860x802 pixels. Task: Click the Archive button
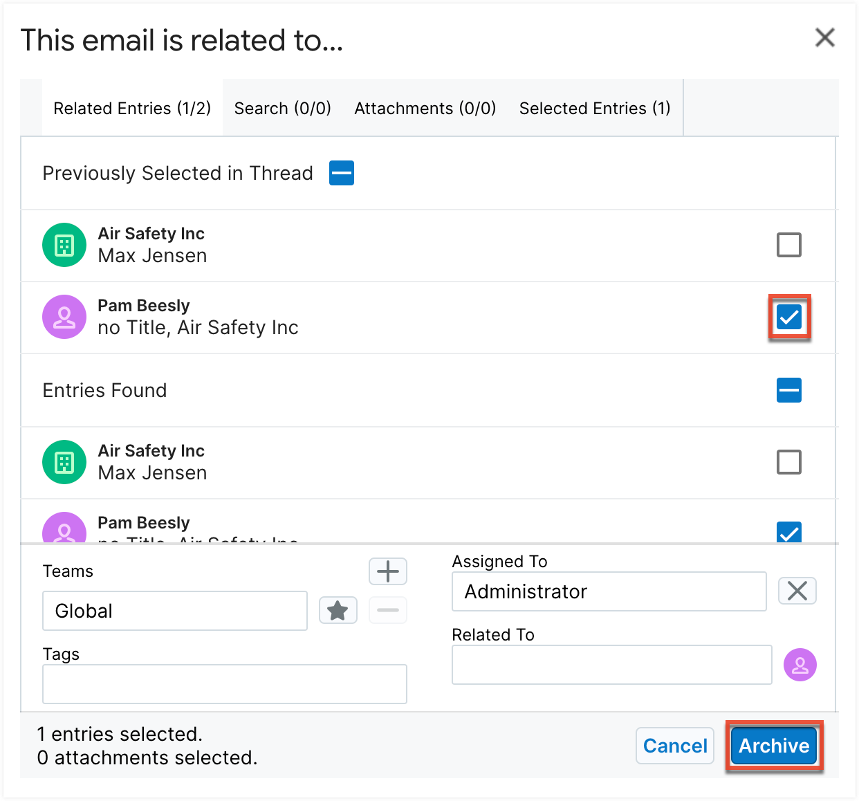(773, 745)
